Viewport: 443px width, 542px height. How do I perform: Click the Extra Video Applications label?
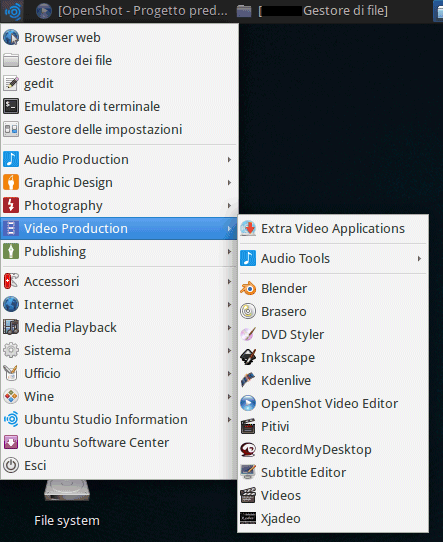[x=333, y=228]
